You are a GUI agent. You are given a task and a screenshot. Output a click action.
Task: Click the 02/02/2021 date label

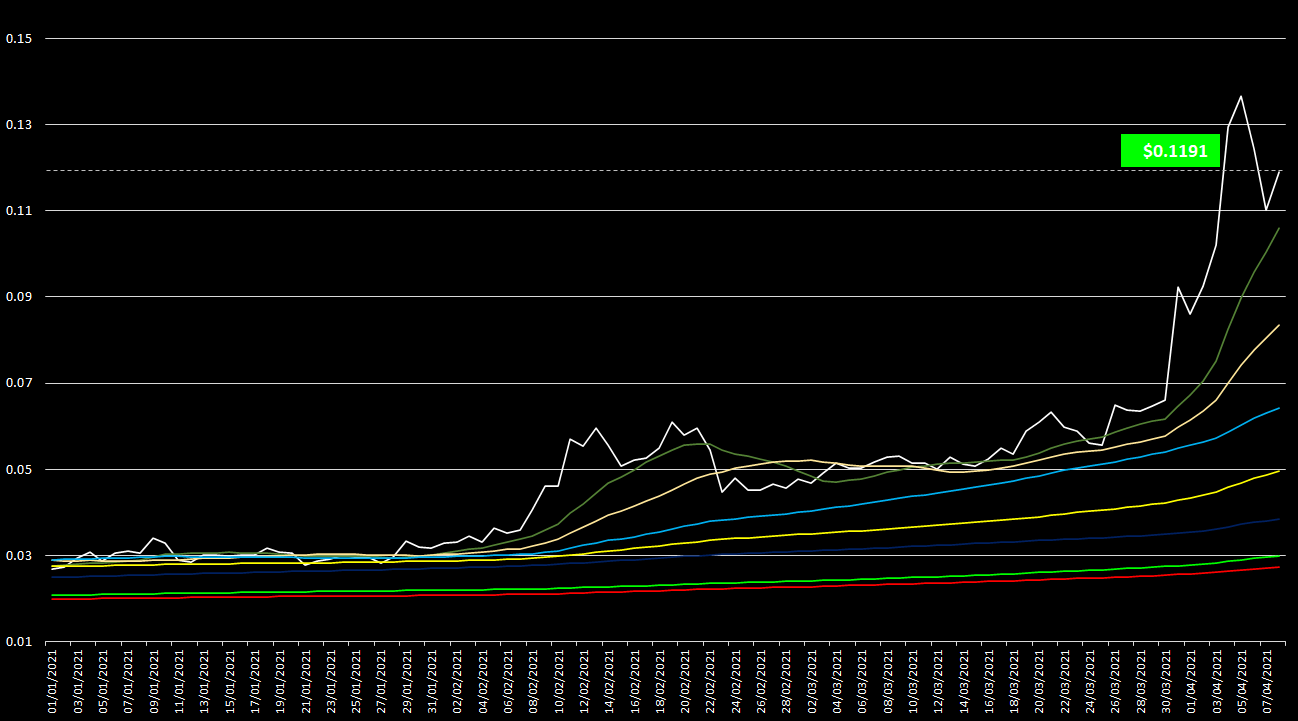pos(459,682)
